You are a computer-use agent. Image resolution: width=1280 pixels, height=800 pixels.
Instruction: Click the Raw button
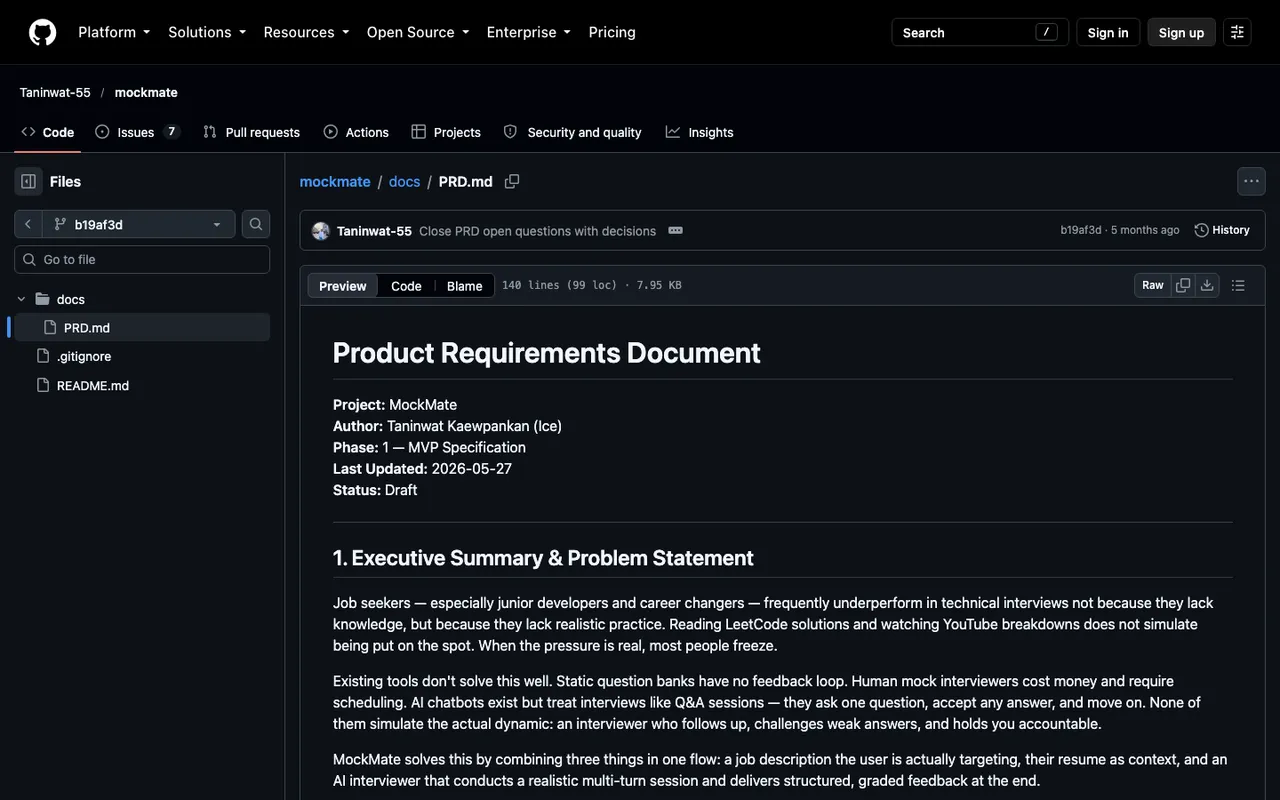1153,285
